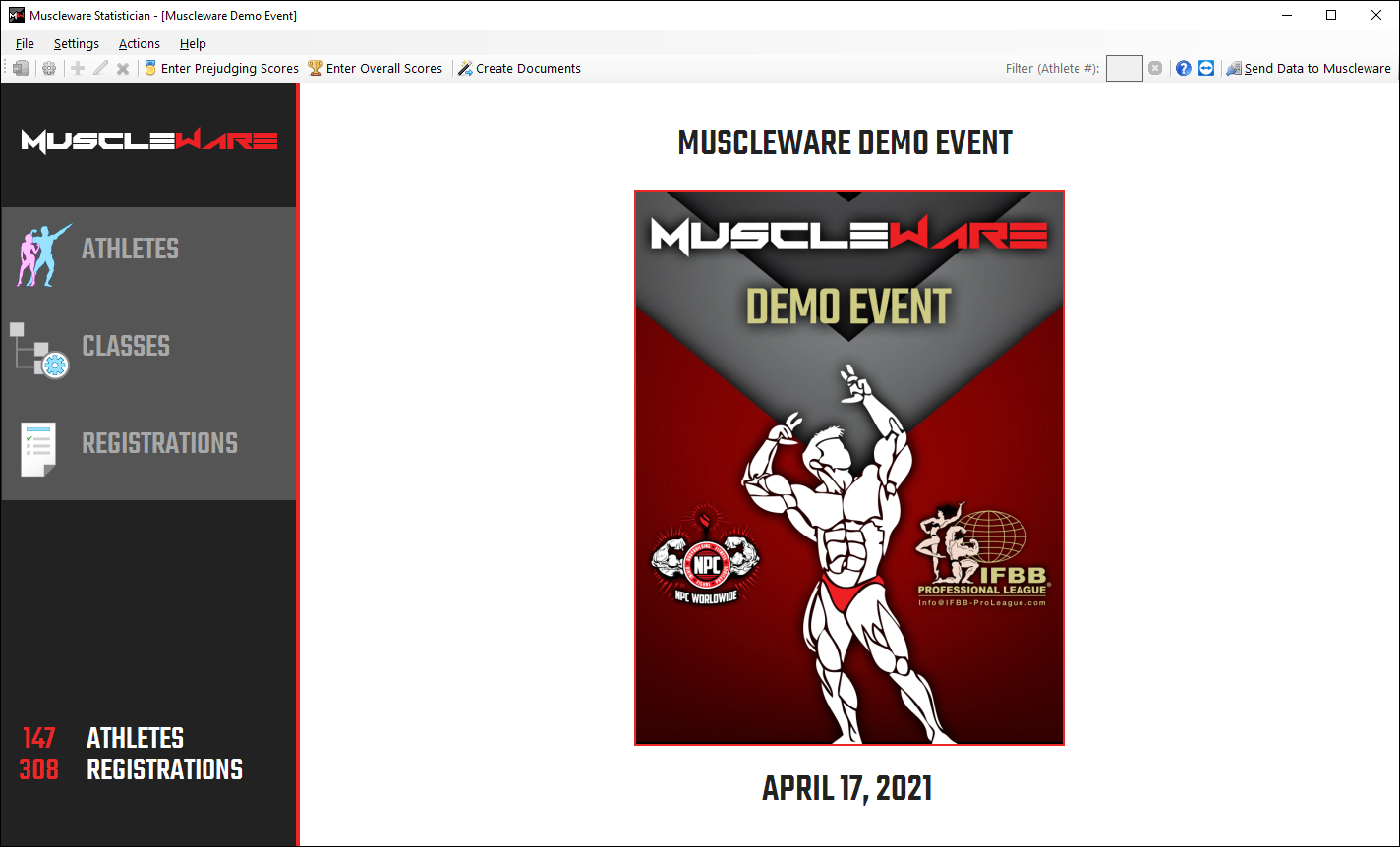Open TeamViewer remote support icon in toolbar
The height and width of the screenshot is (847, 1400).
(1206, 69)
